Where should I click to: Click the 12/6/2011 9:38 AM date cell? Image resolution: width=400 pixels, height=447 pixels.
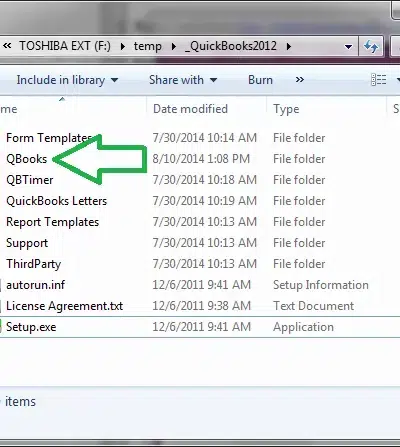(x=202, y=306)
